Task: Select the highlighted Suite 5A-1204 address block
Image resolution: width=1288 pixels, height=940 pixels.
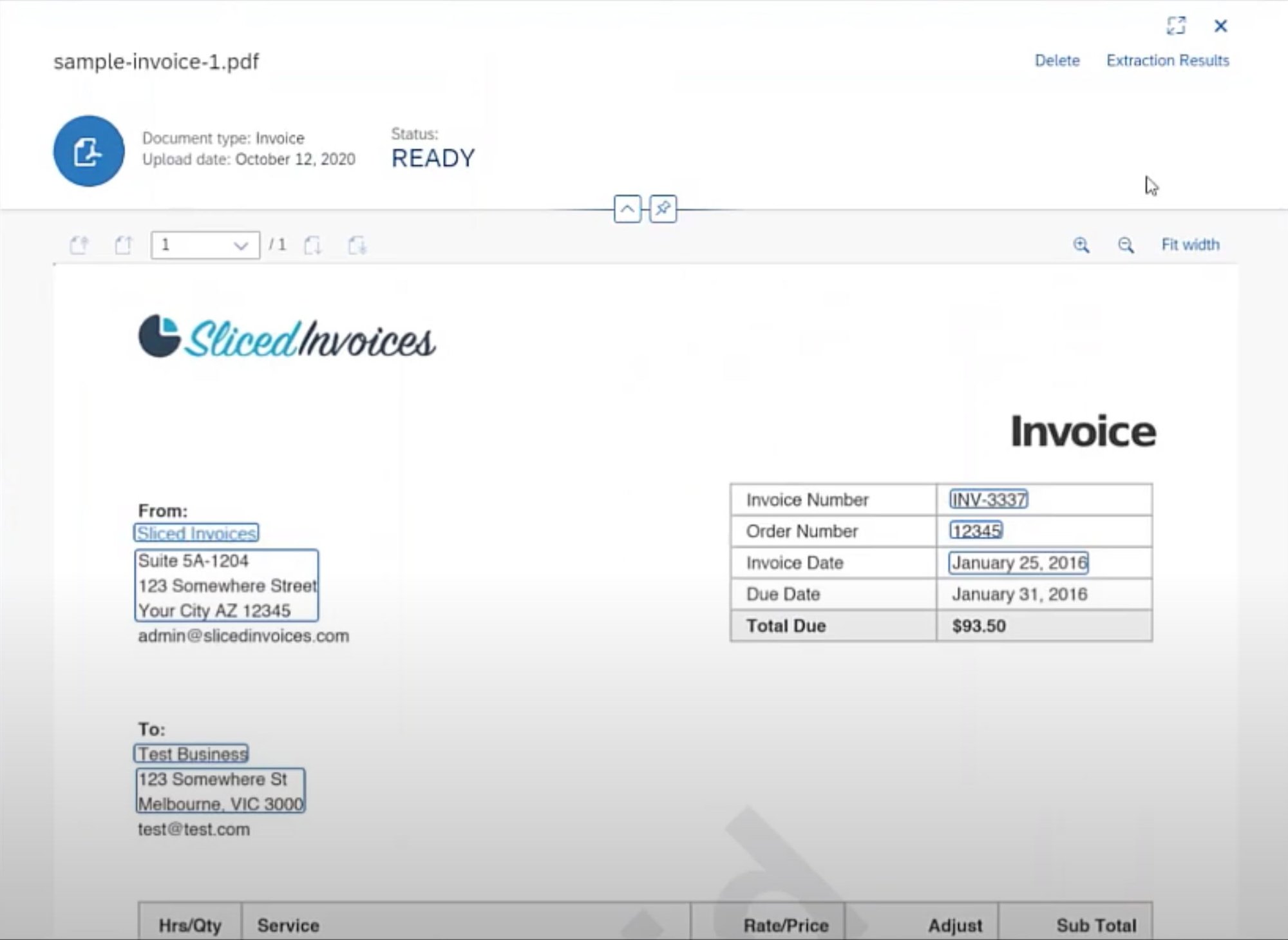Action: coord(227,585)
